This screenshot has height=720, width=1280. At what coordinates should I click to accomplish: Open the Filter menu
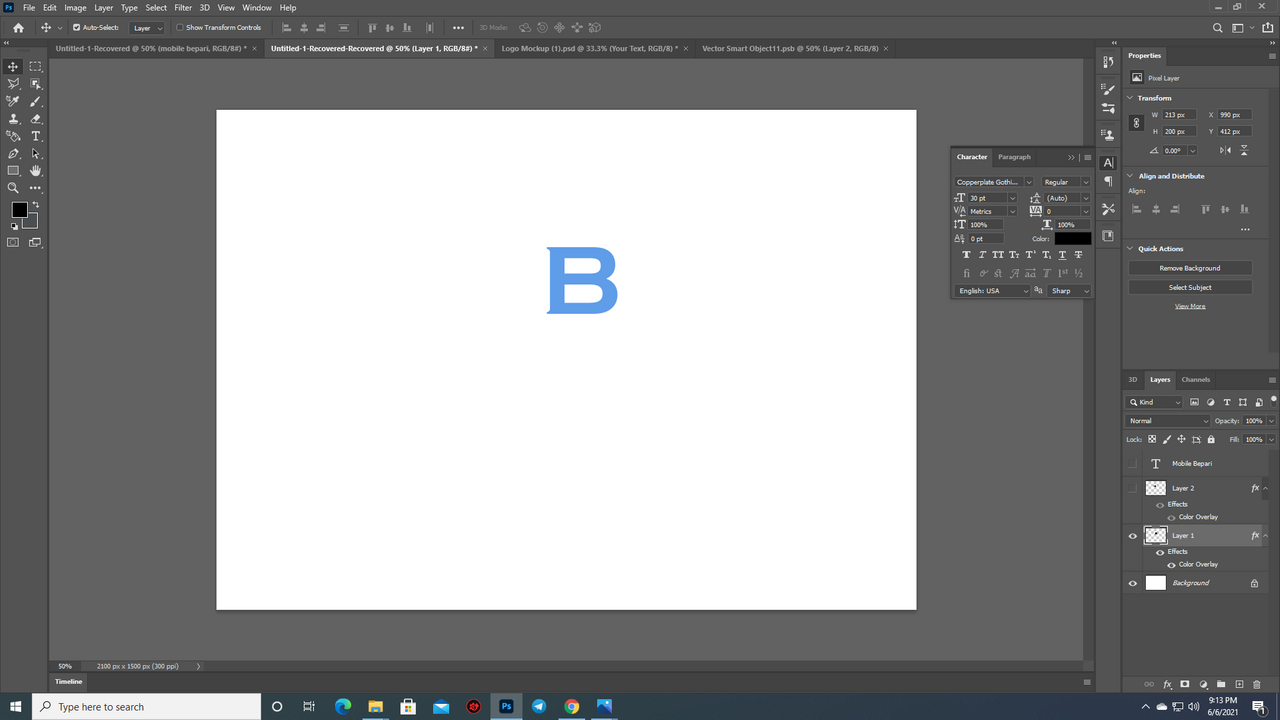183,7
